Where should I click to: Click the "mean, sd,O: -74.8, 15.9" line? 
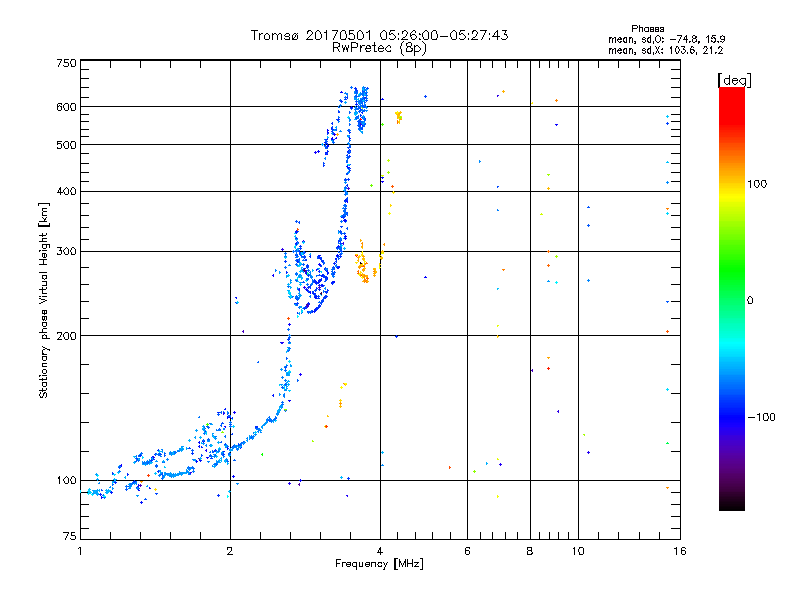[x=666, y=39]
